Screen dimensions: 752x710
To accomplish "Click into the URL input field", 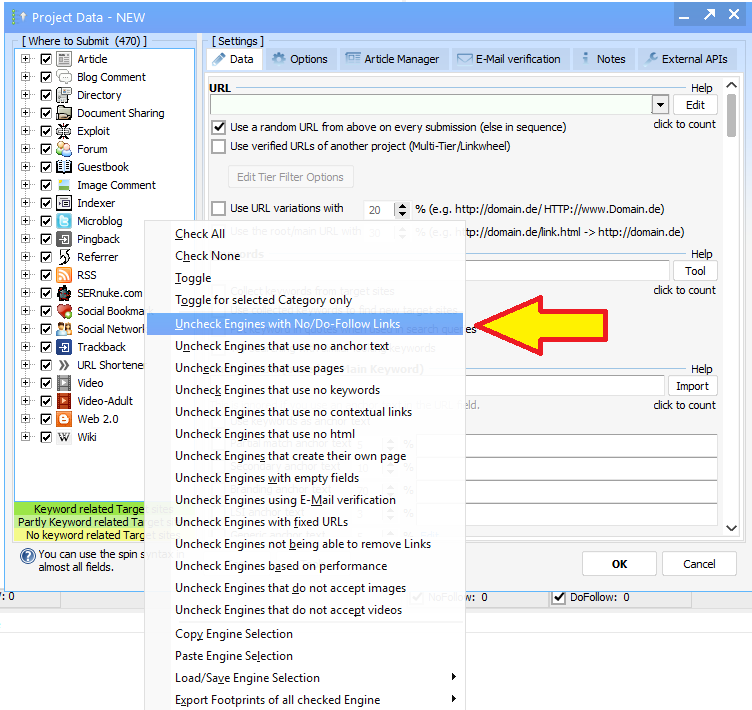I will tap(431, 105).
